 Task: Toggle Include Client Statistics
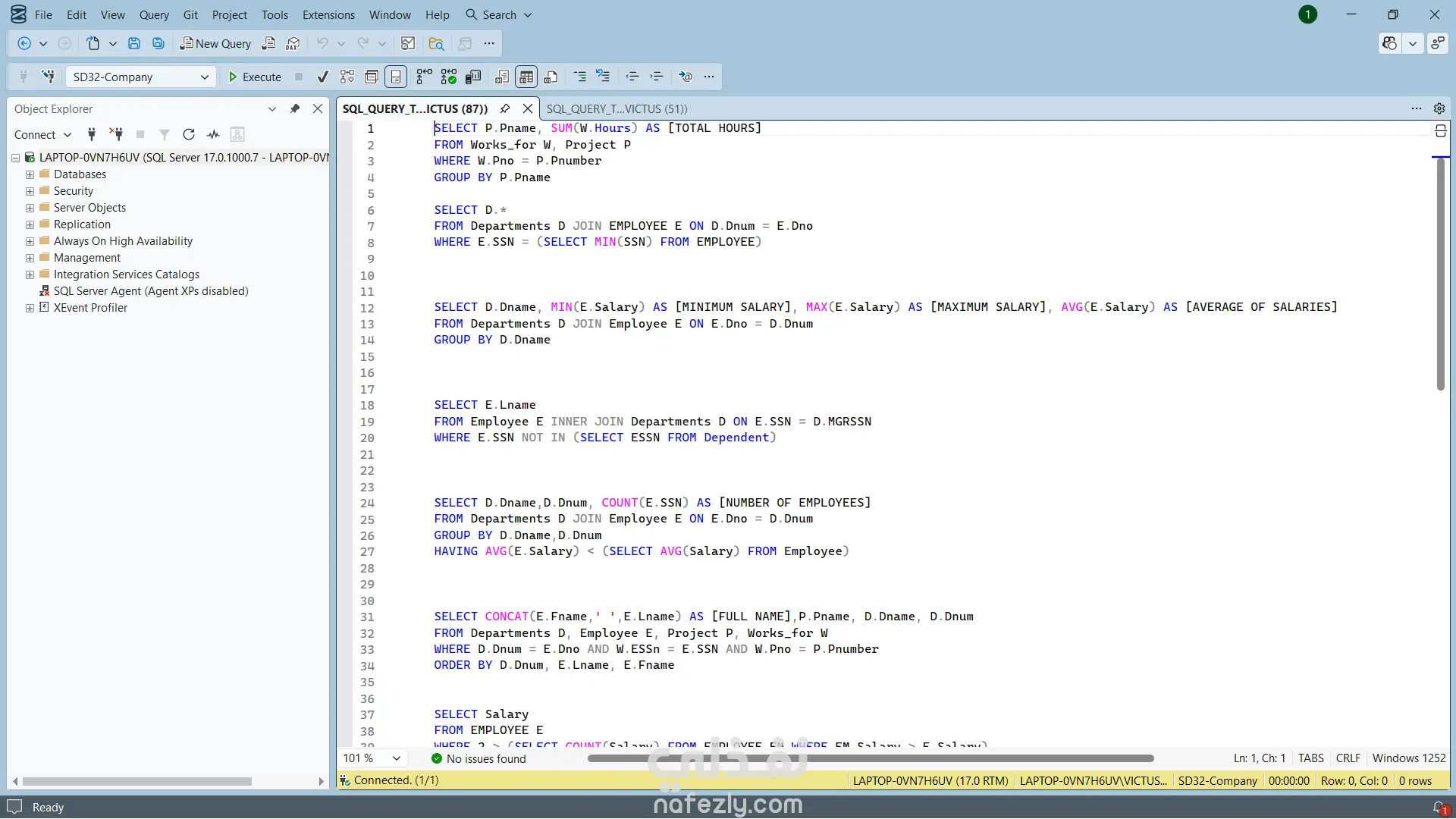(x=474, y=77)
